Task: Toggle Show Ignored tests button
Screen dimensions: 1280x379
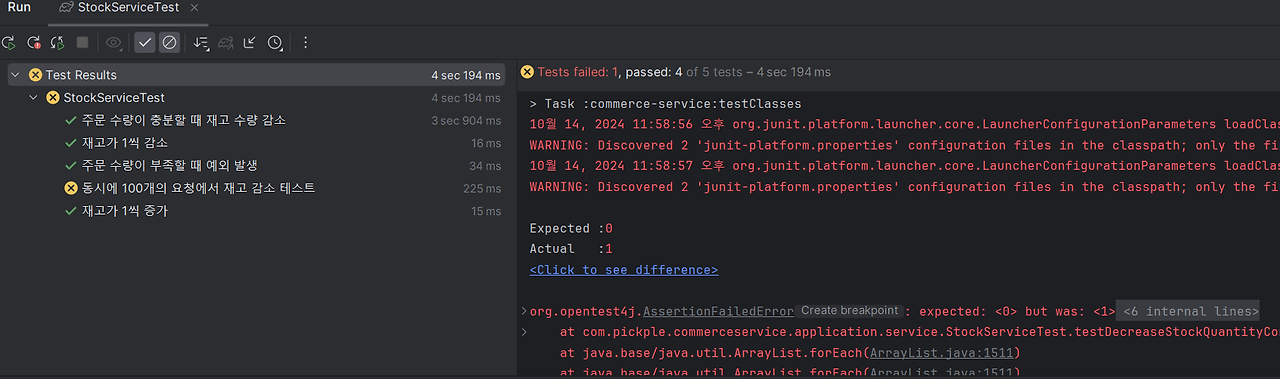Action: (169, 43)
